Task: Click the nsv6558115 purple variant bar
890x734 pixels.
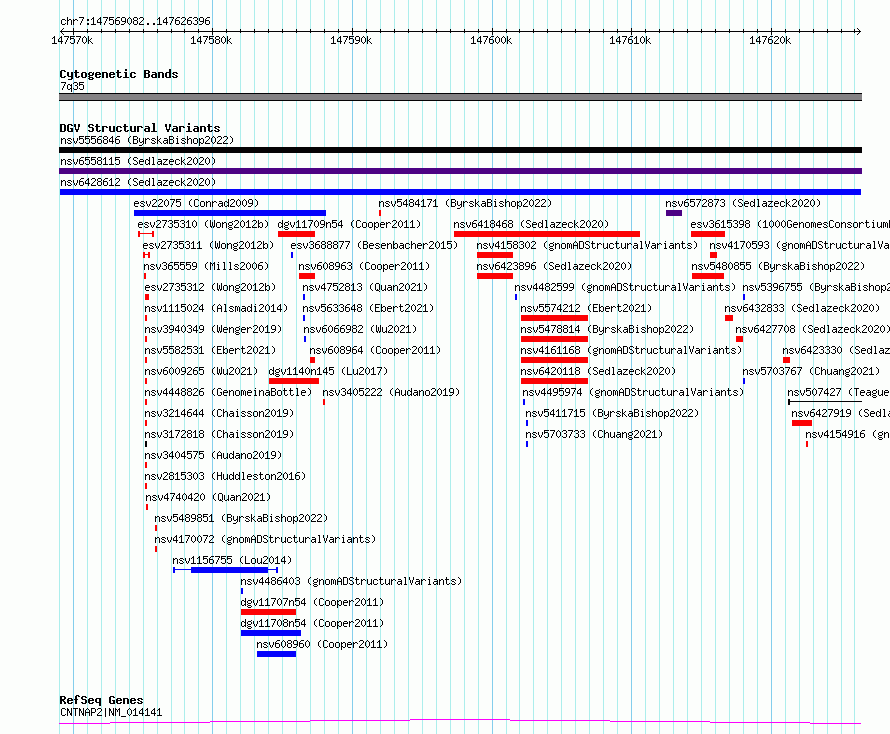Action: (460, 171)
